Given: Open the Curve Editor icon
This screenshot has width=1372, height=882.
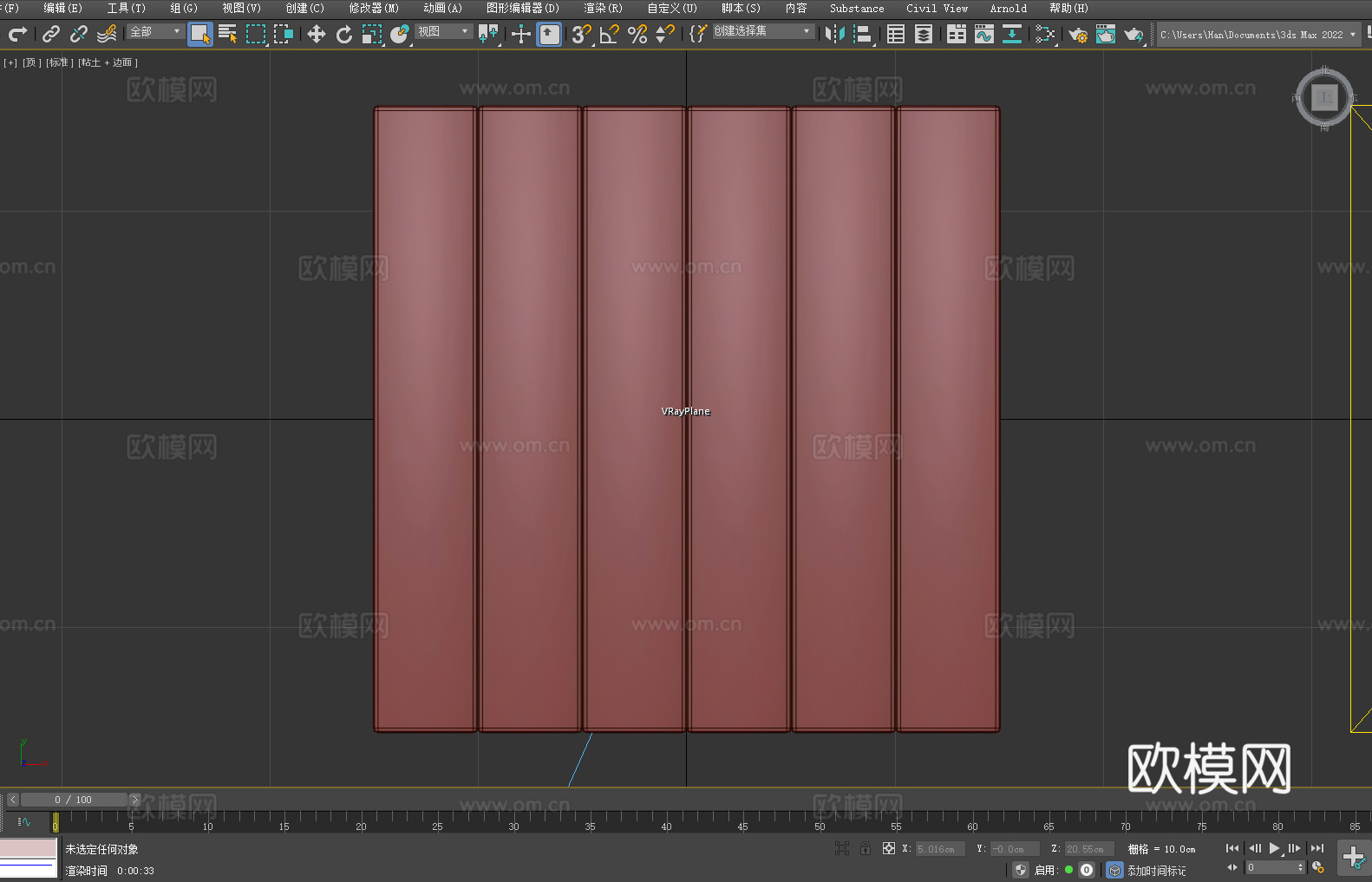Looking at the screenshot, I should pos(984,34).
